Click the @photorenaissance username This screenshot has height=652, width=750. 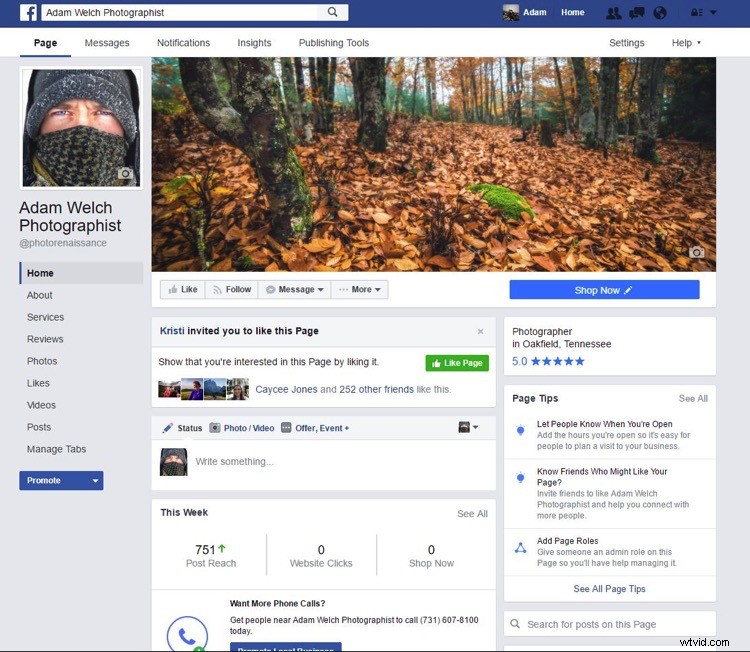coord(63,243)
